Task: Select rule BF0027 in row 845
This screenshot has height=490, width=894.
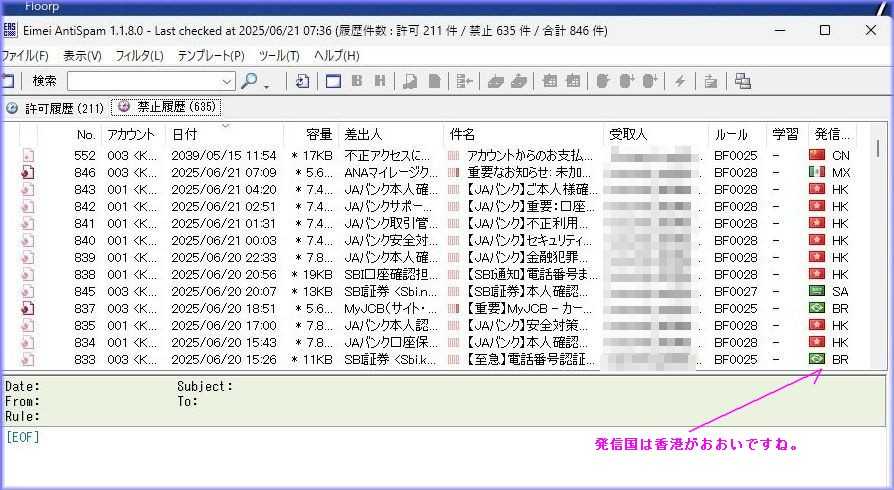Action: click(735, 291)
